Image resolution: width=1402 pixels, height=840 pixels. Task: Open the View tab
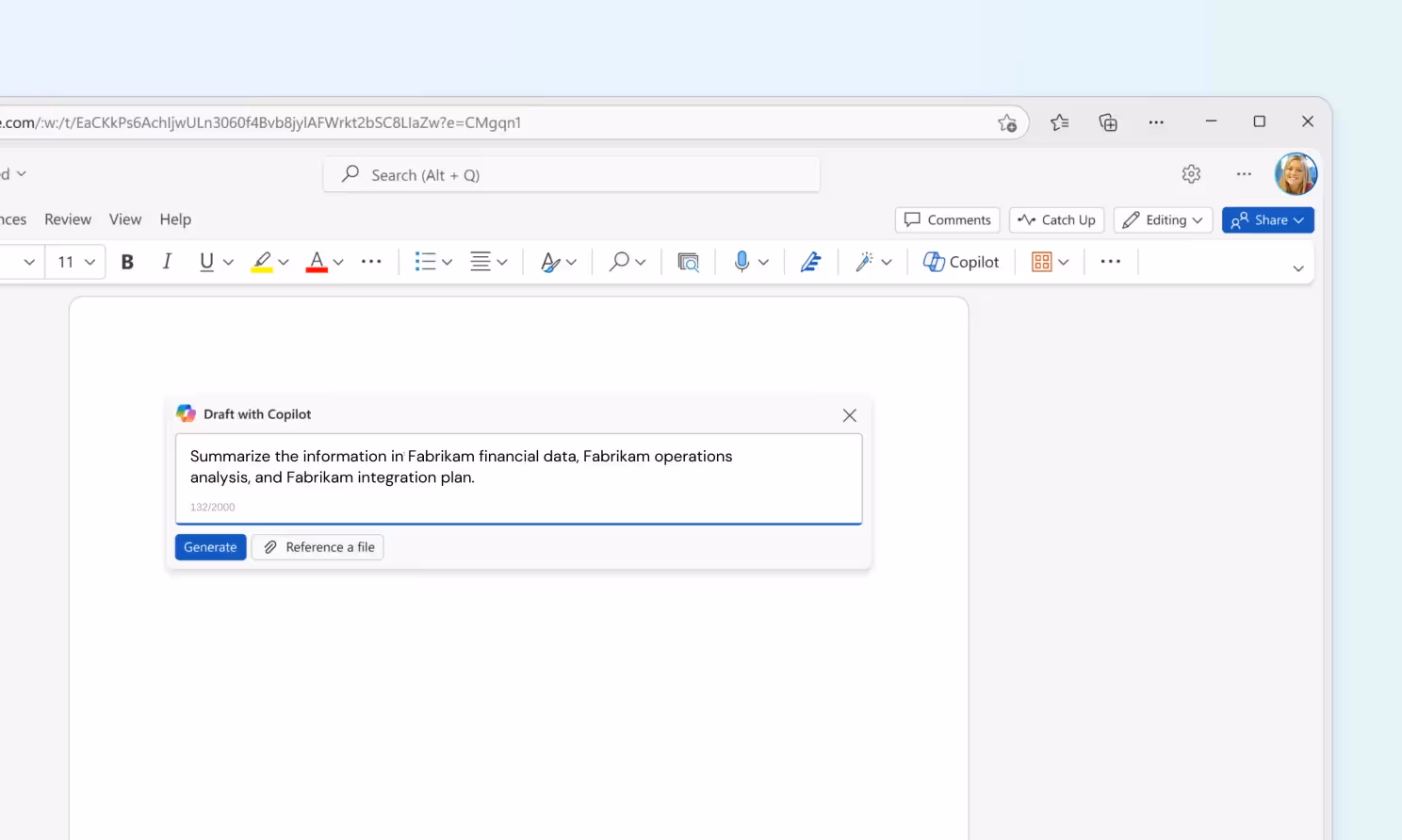[125, 219]
